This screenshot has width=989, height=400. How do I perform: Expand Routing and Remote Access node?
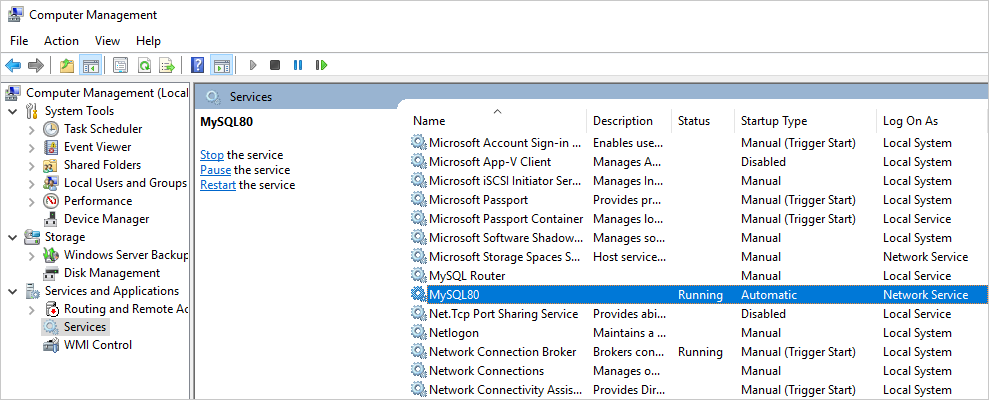click(x=31, y=309)
